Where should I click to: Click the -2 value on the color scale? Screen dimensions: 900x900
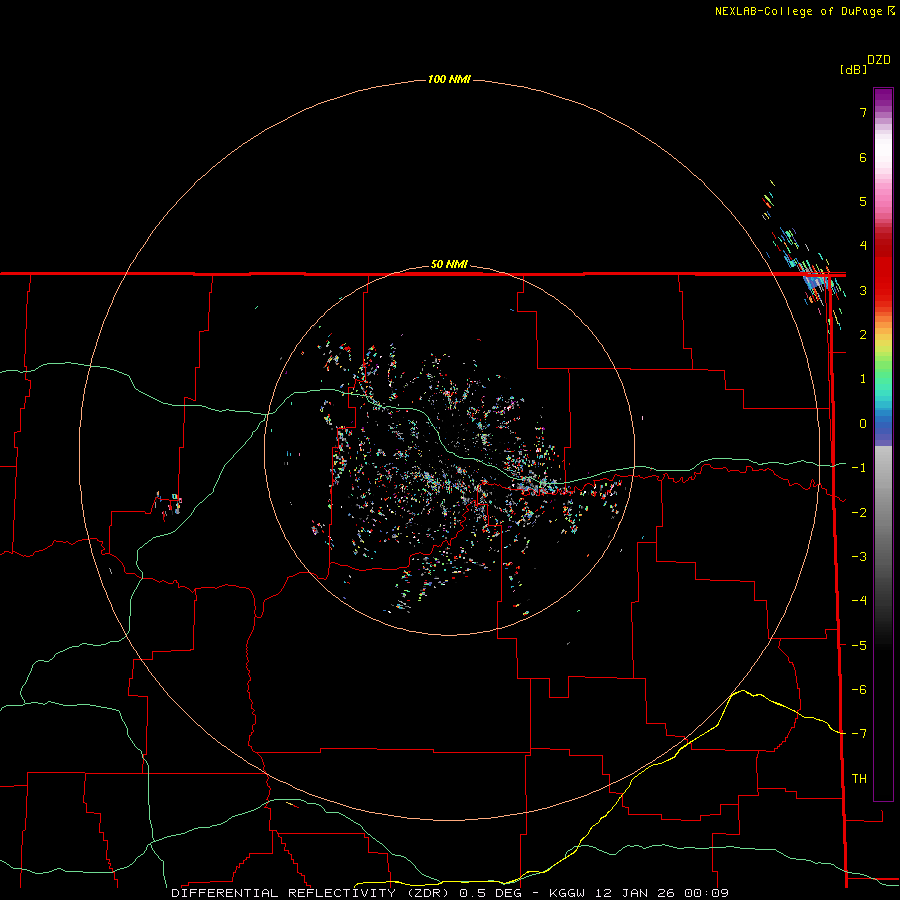pyautogui.click(x=859, y=513)
